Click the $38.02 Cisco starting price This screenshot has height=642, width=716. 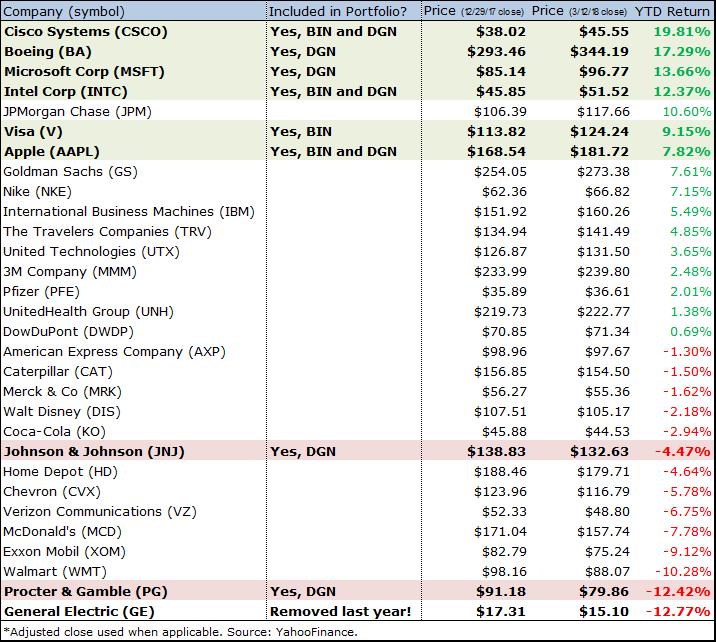click(x=501, y=32)
